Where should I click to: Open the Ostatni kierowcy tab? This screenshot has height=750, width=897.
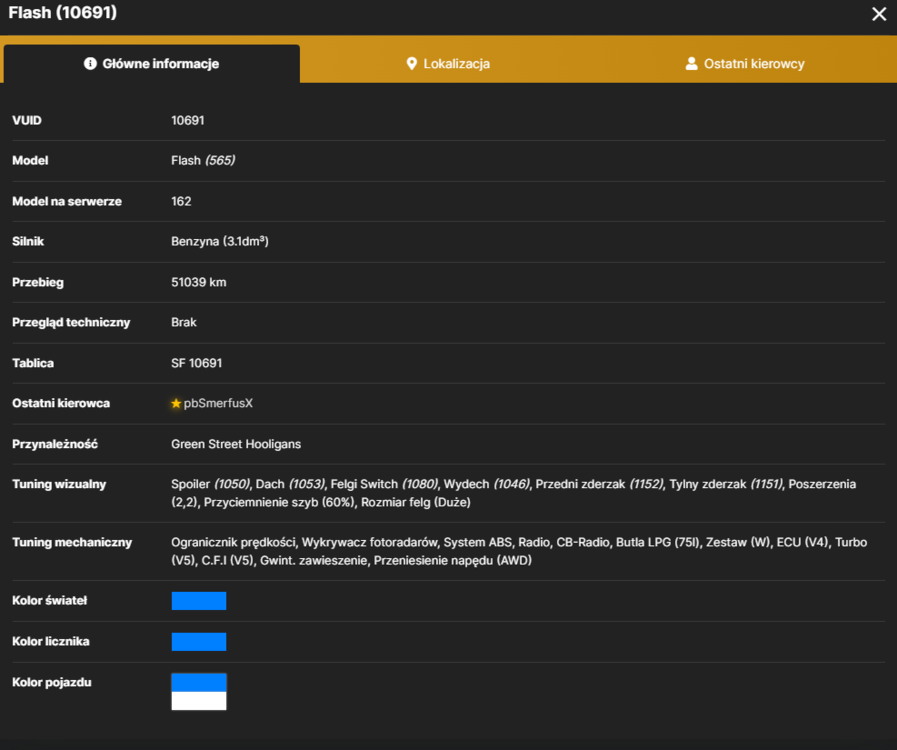click(x=745, y=64)
